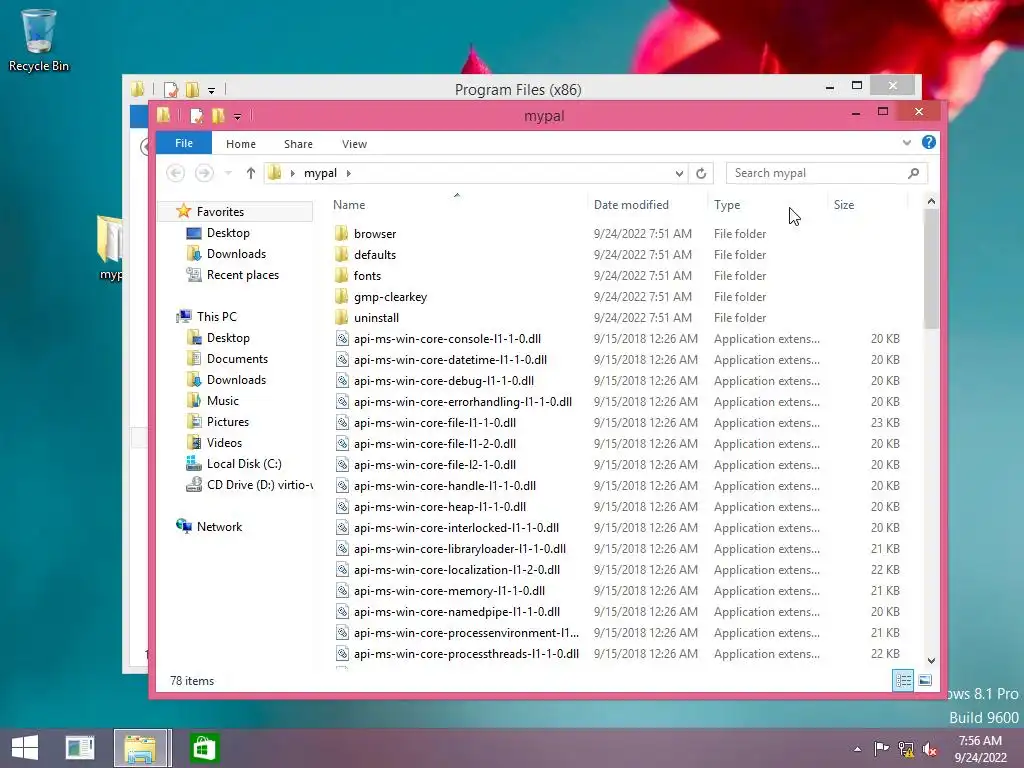
Task: Expand the ribbon with the chevron
Action: click(906, 142)
